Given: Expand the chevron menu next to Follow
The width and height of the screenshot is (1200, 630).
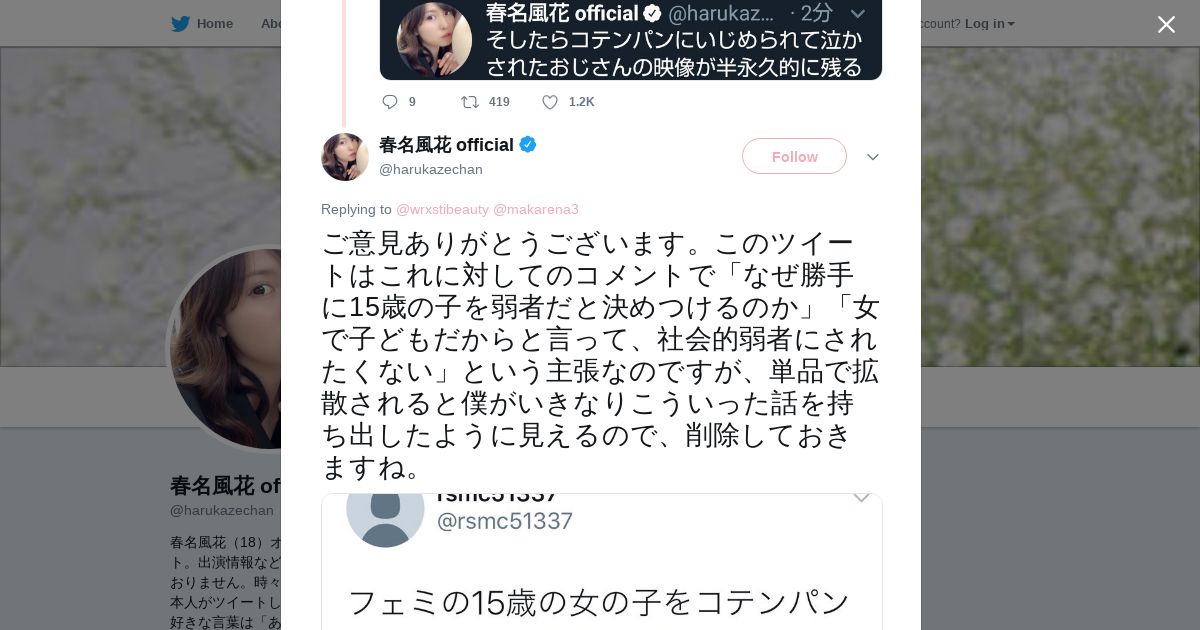Looking at the screenshot, I should pyautogui.click(x=872, y=157).
